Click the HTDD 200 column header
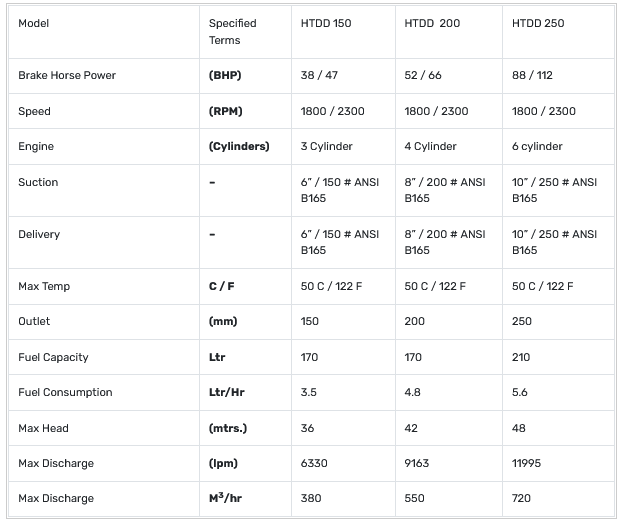This screenshot has width=622, height=522. click(432, 23)
